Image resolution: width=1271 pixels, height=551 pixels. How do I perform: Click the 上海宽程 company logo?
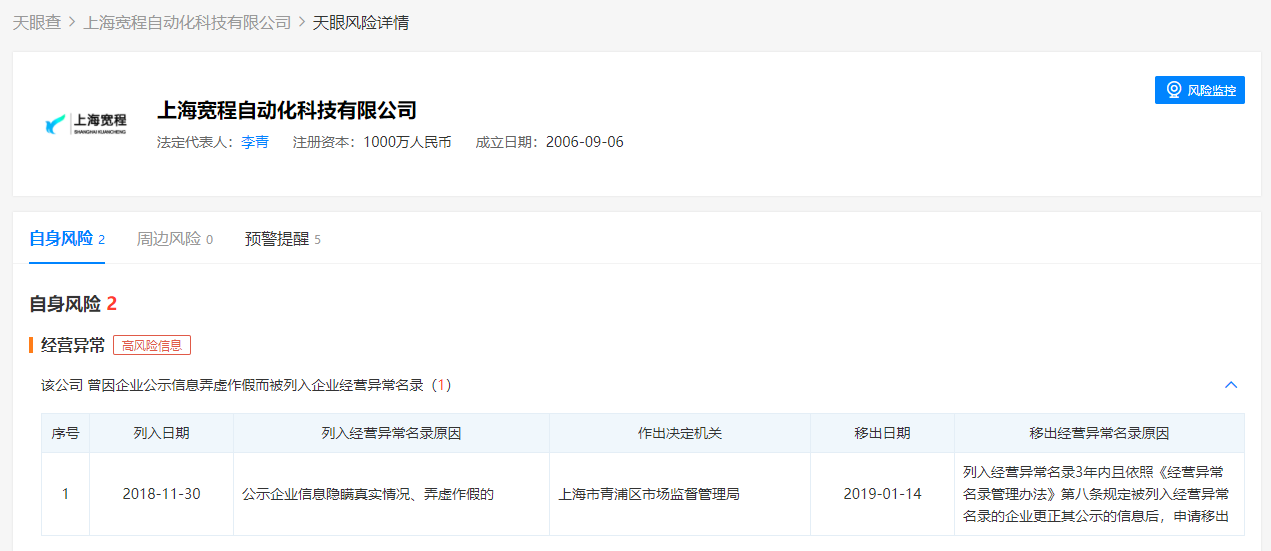pyautogui.click(x=85, y=124)
